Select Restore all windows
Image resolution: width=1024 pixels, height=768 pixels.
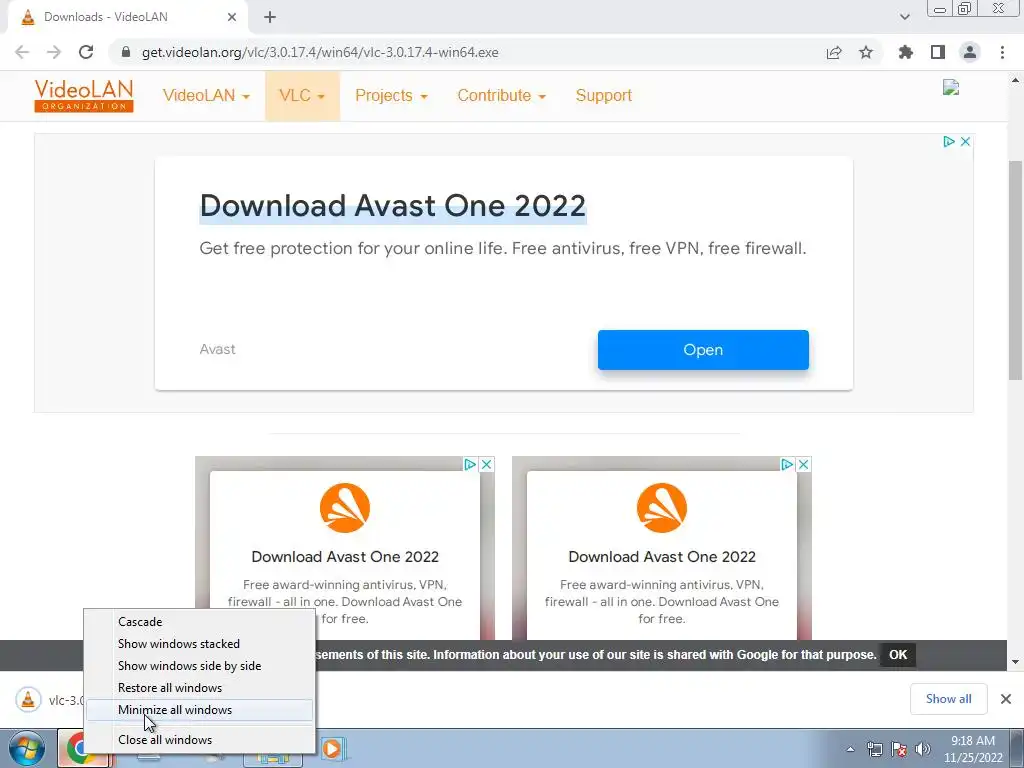200,688
